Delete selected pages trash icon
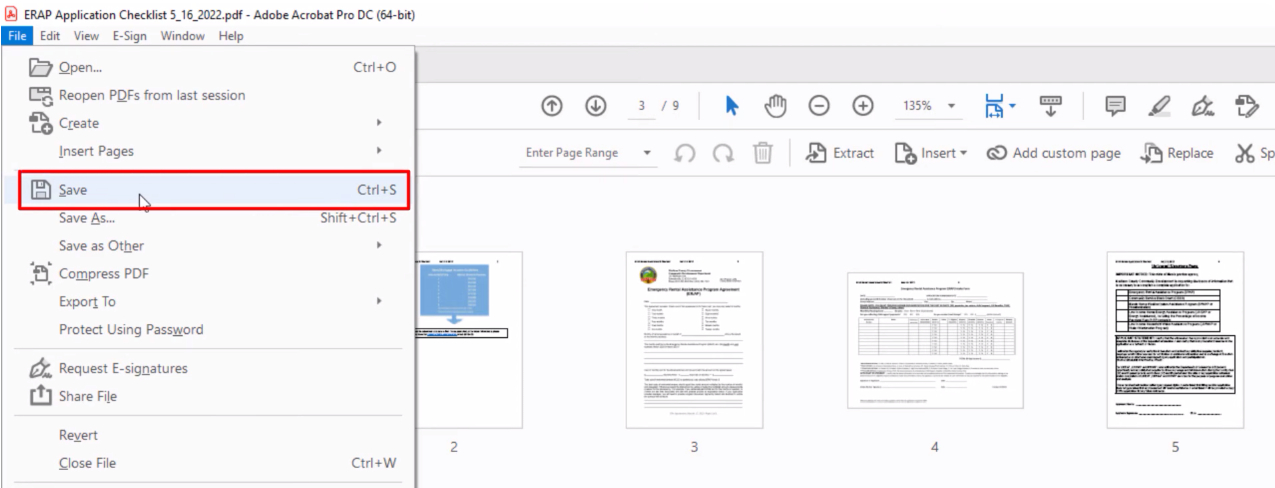The height and width of the screenshot is (488, 1275). click(x=762, y=153)
